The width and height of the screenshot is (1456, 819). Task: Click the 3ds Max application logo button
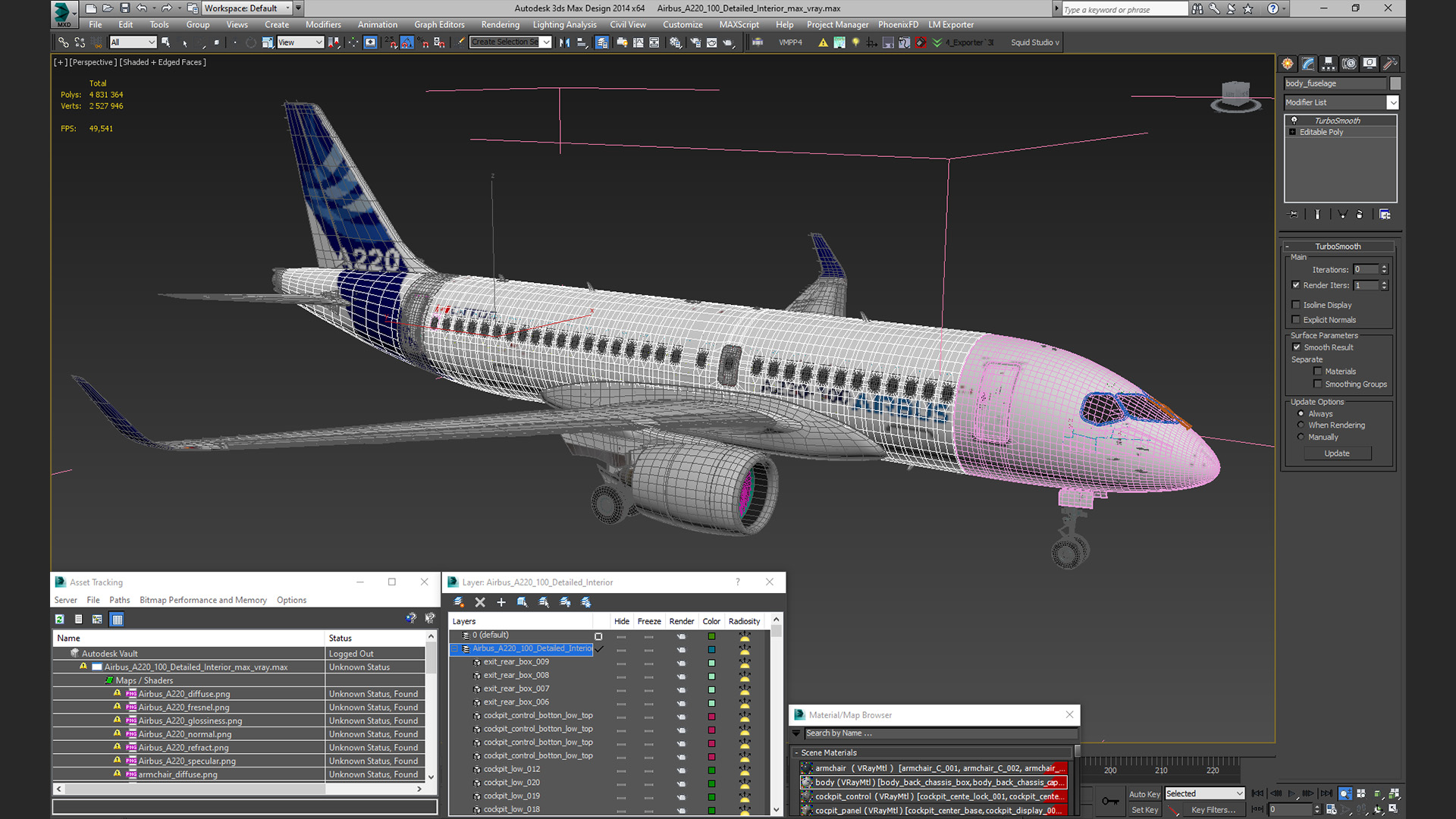click(63, 13)
